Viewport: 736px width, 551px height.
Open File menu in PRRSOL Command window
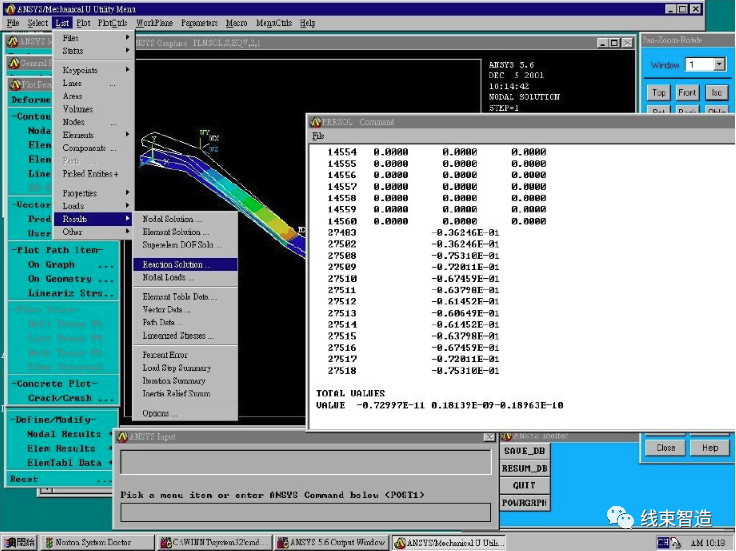tap(318, 136)
